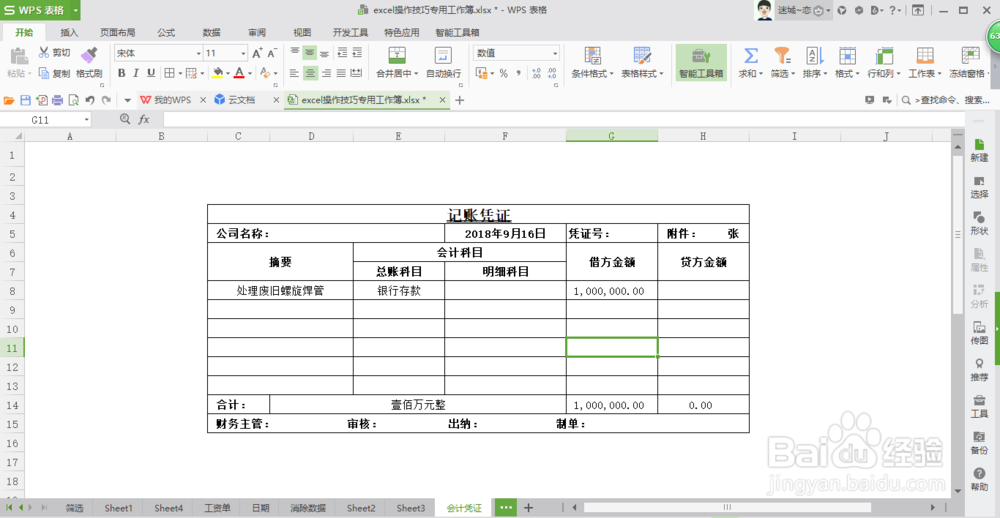
Task: Toggle bold formatting
Action: 121,73
